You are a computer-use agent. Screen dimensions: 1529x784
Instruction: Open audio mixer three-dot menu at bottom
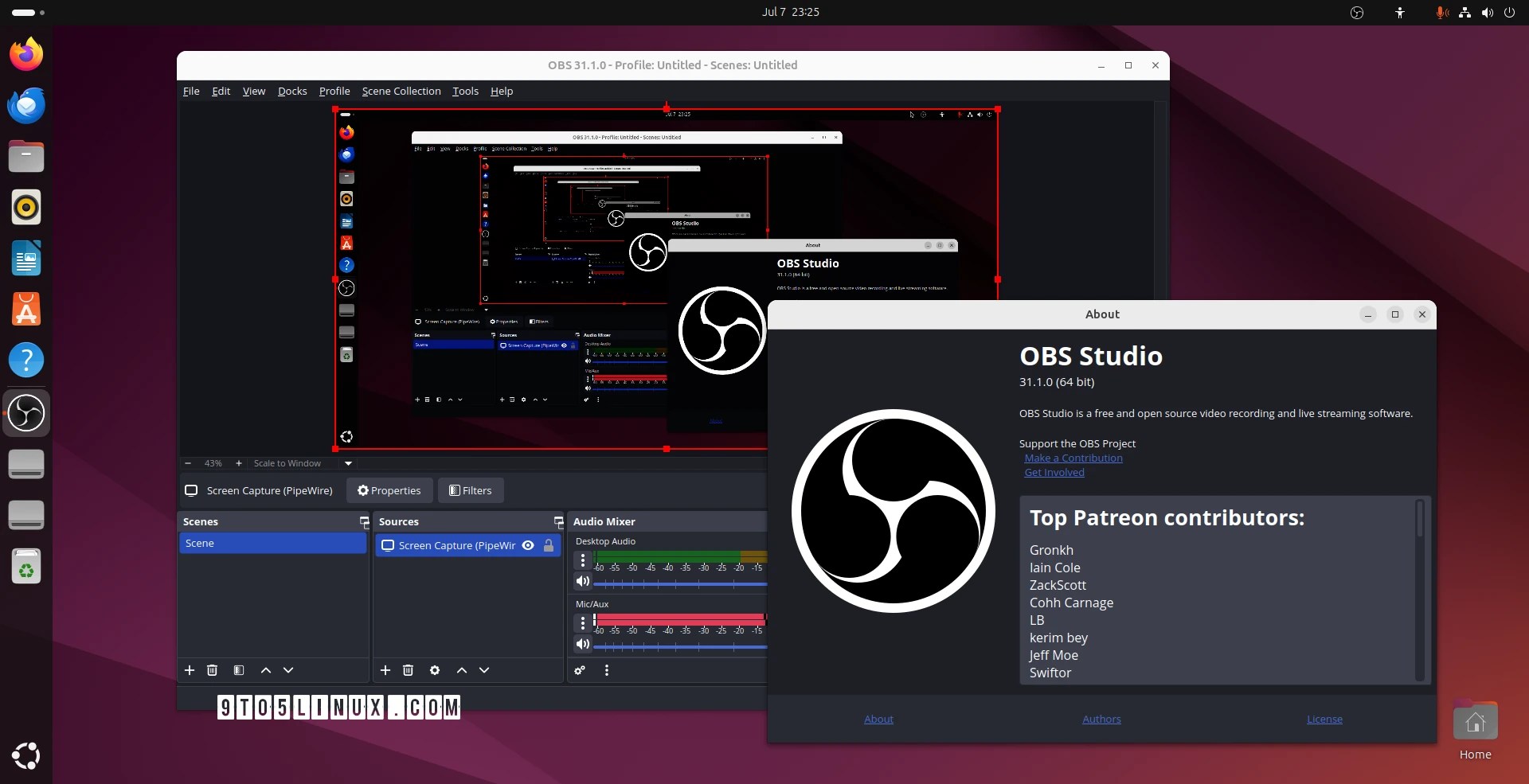coord(607,670)
